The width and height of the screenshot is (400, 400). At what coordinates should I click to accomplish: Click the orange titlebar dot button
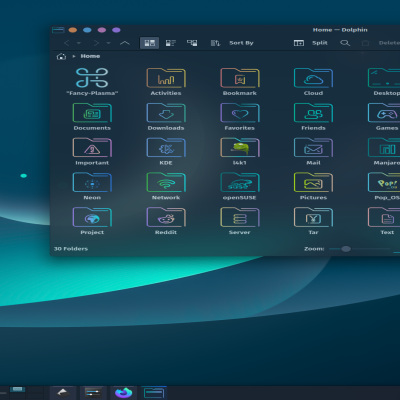(73, 30)
